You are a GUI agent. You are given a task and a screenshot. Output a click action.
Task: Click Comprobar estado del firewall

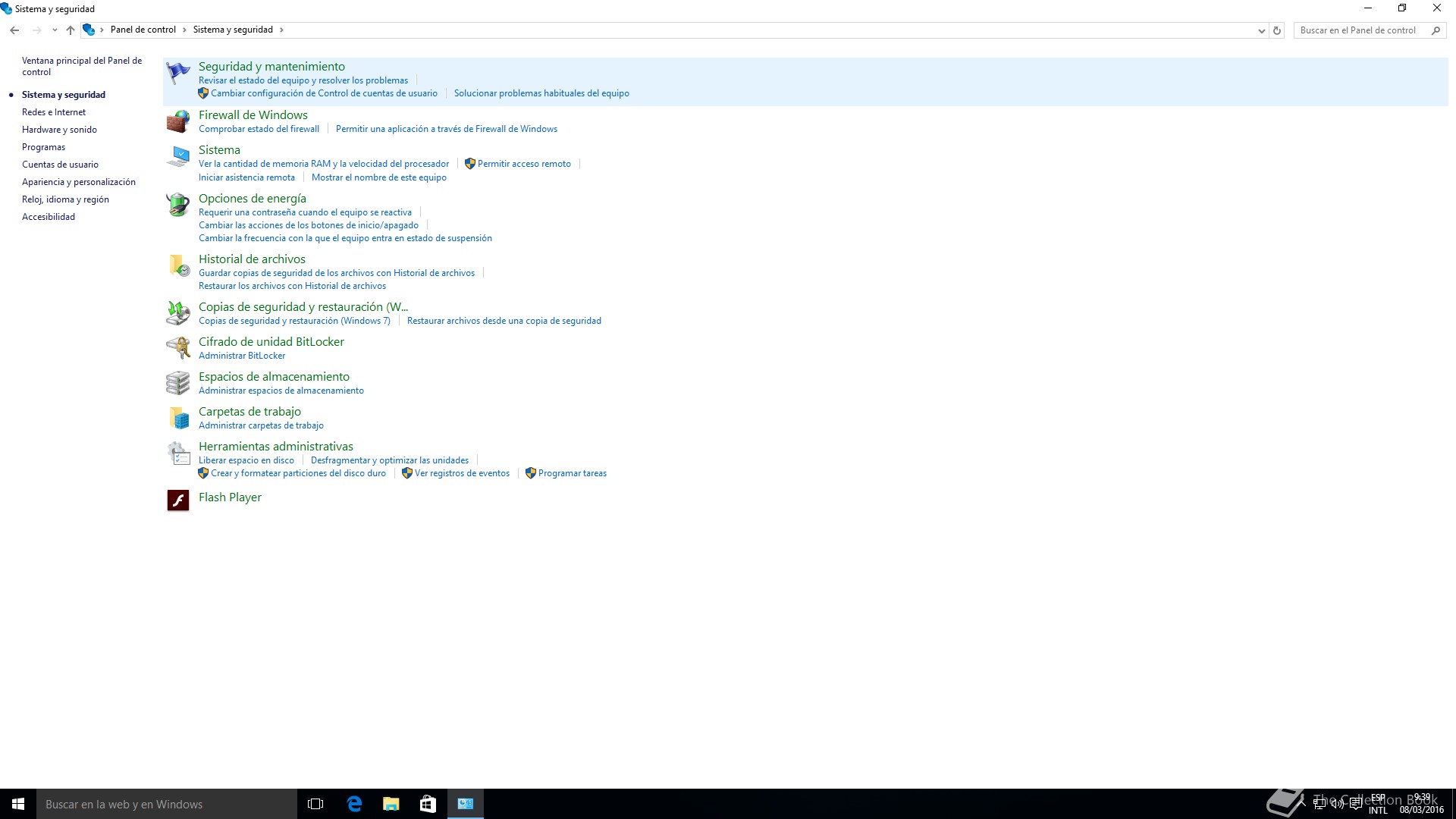(x=259, y=129)
